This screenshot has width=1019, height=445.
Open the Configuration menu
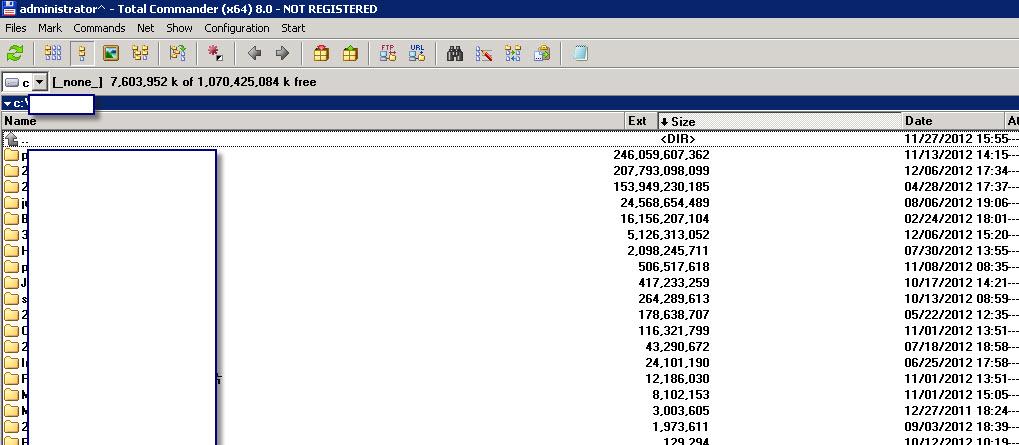pos(237,28)
